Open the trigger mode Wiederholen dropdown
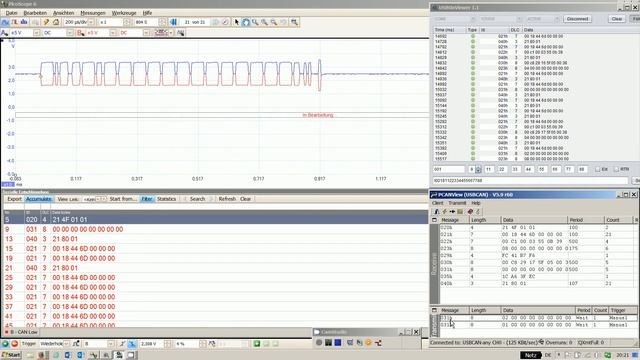640x360 pixels. point(66,344)
